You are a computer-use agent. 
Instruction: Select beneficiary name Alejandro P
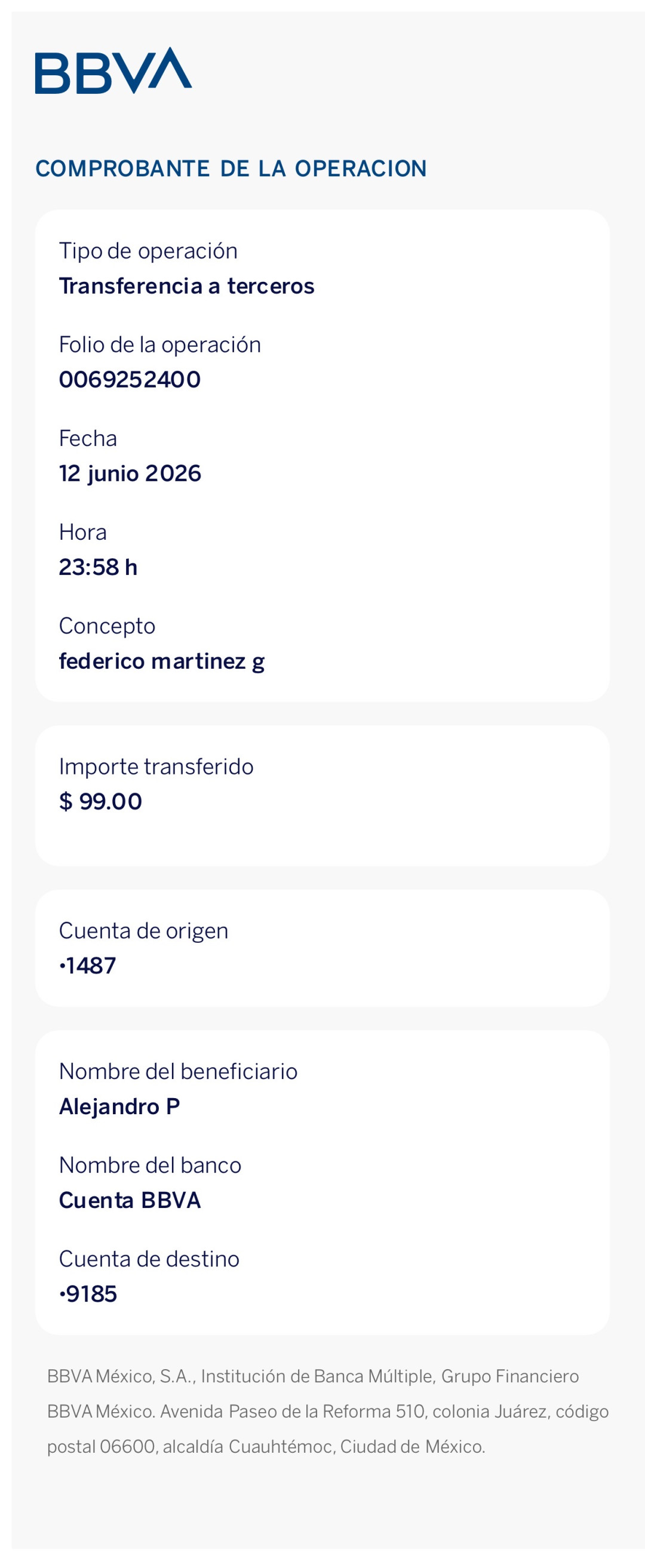point(119,1106)
